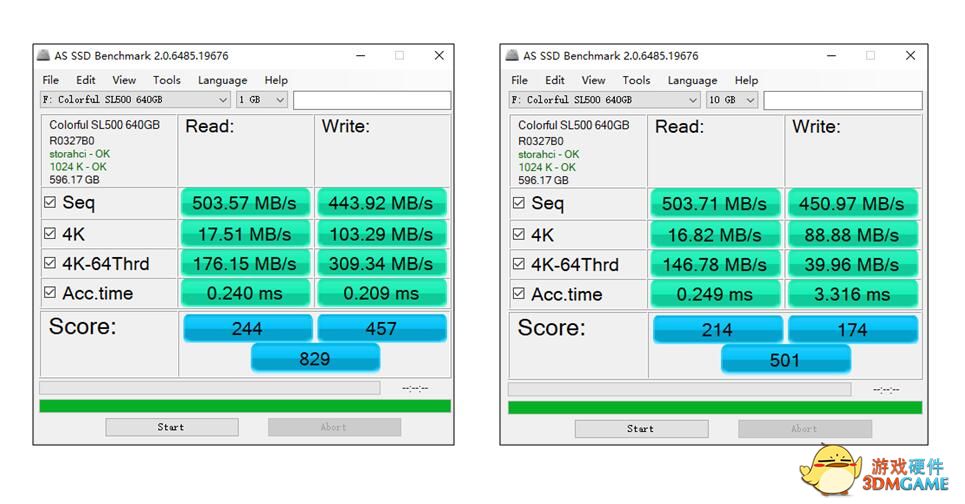Screen dimensions: 965x504
Task: Click Seq read result 503.71 MB/s
Action: tap(715, 204)
